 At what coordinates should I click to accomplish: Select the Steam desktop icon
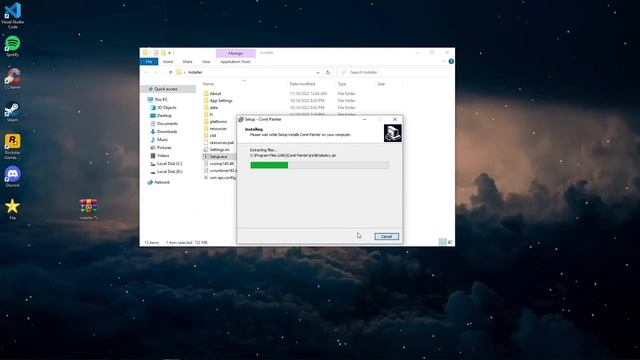[13, 111]
